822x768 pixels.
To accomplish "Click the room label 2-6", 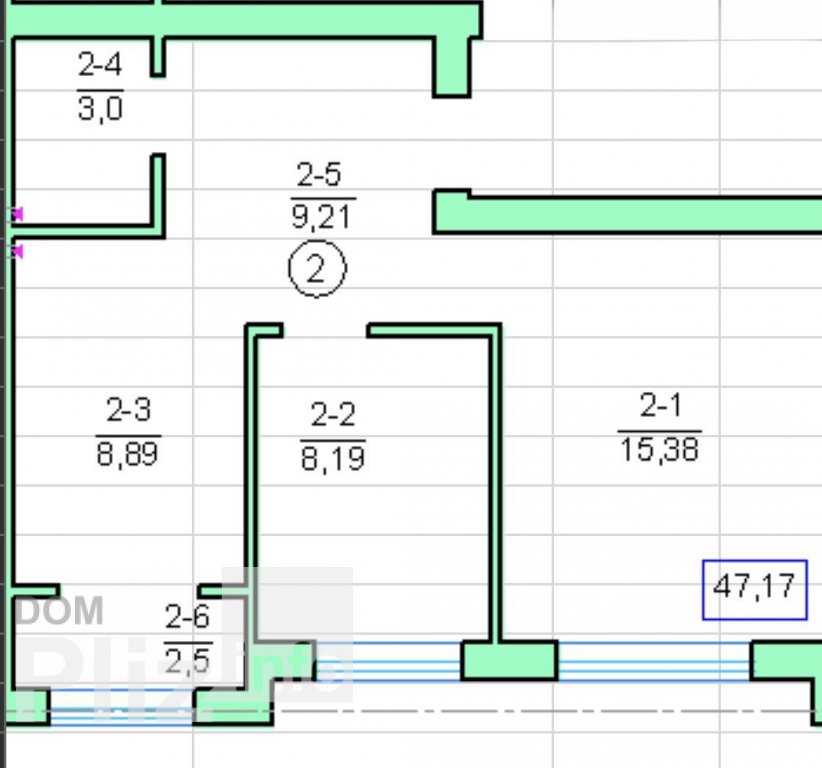I will click(x=188, y=616).
